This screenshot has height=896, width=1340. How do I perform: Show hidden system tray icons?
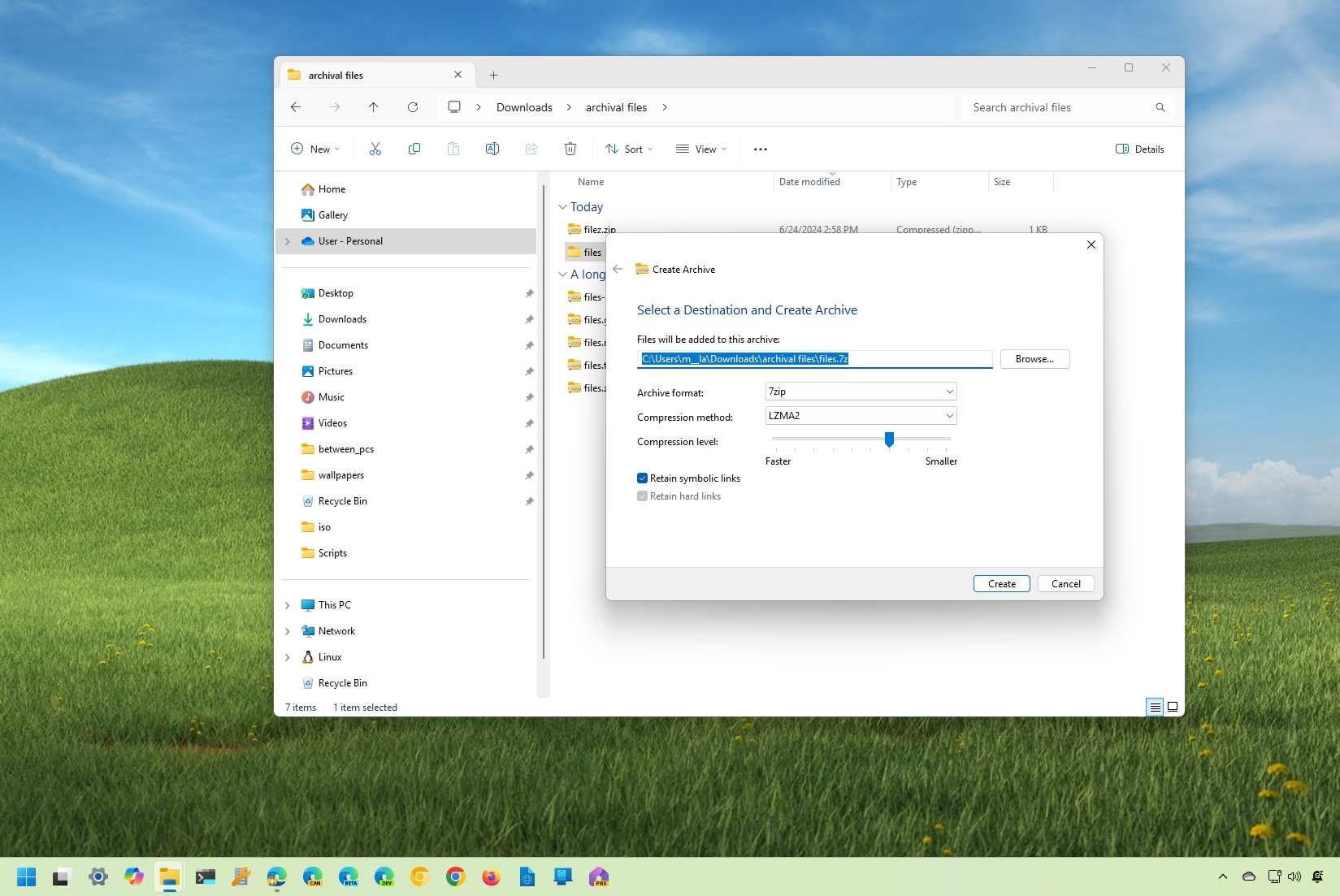(1222, 877)
